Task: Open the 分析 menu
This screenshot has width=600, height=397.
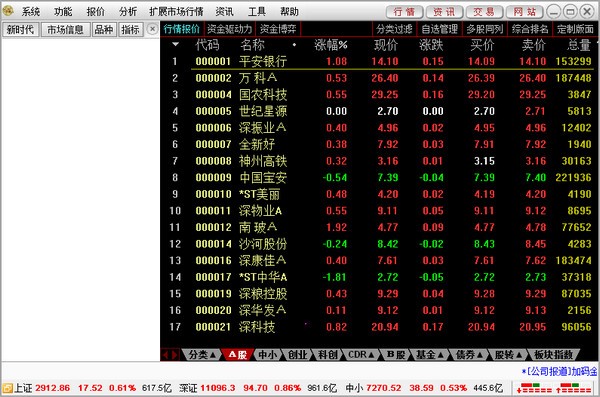Action: click(x=128, y=12)
